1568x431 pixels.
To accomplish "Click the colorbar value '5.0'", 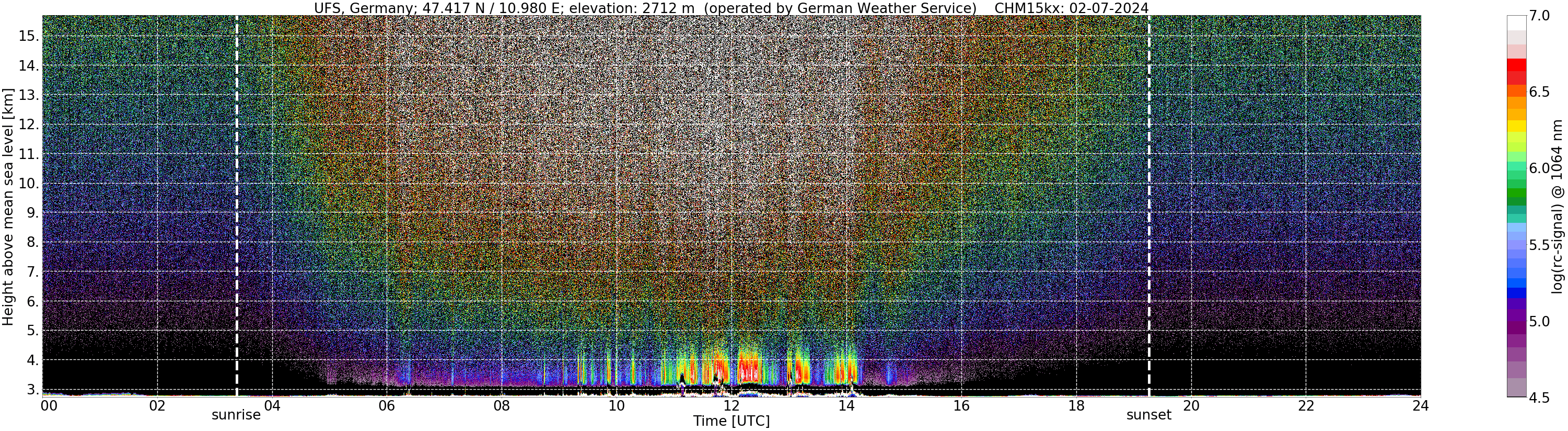I will pos(1539,321).
